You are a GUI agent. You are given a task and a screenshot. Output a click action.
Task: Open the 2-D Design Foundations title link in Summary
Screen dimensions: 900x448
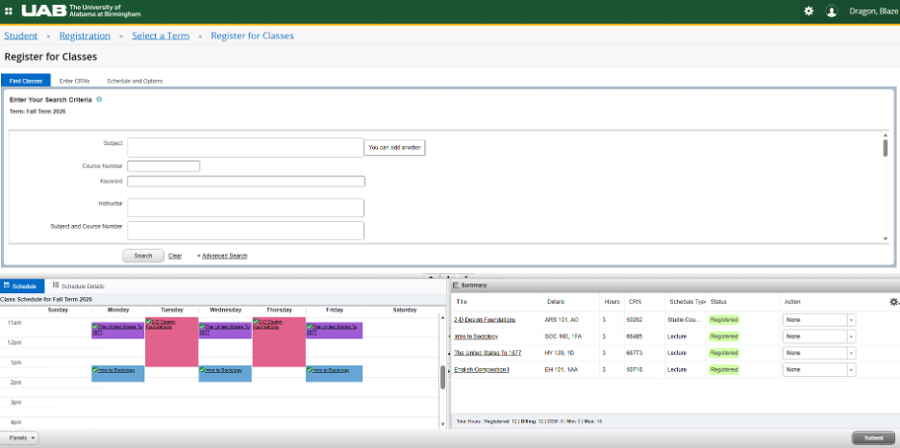pos(484,320)
